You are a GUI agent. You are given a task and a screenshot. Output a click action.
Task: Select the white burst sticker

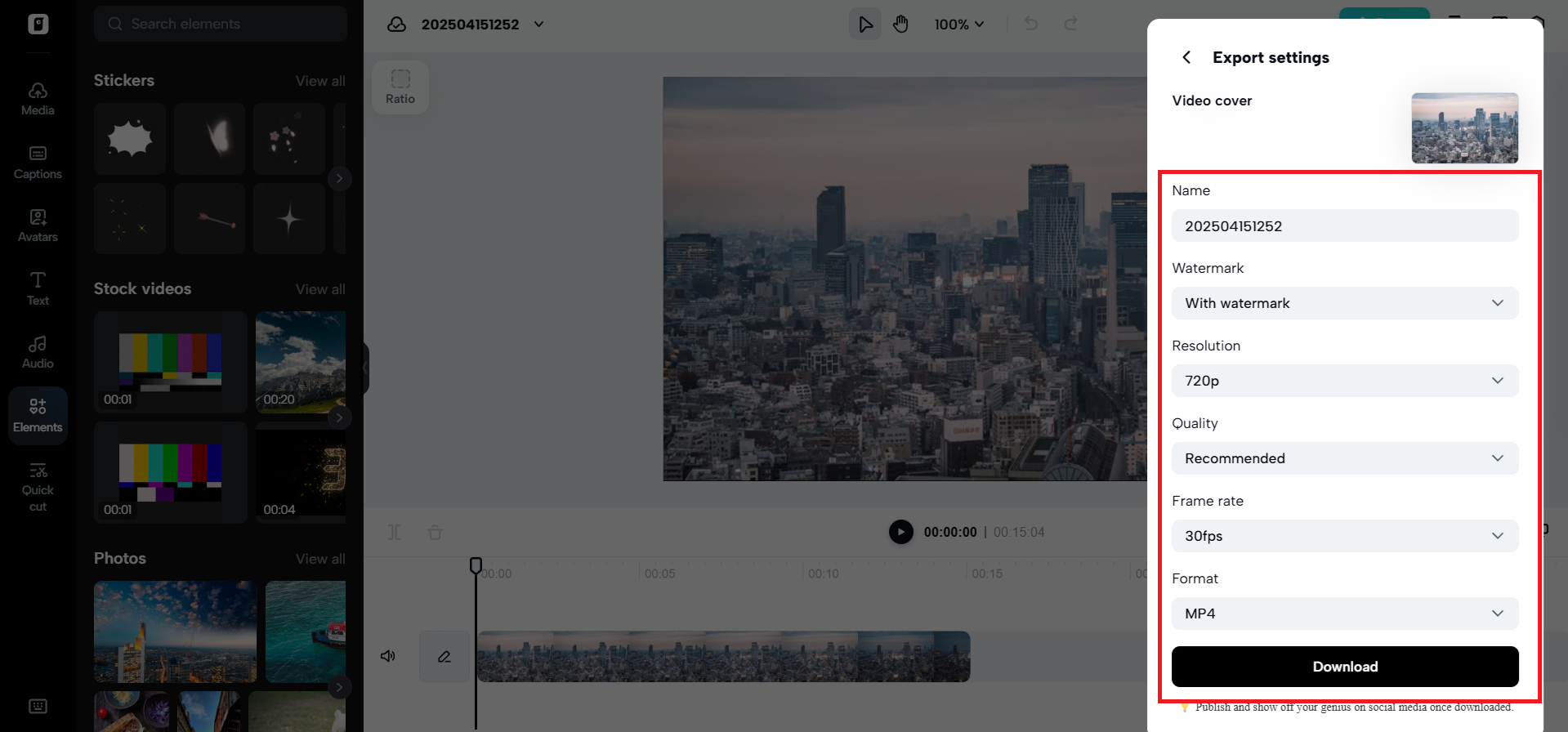(130, 138)
